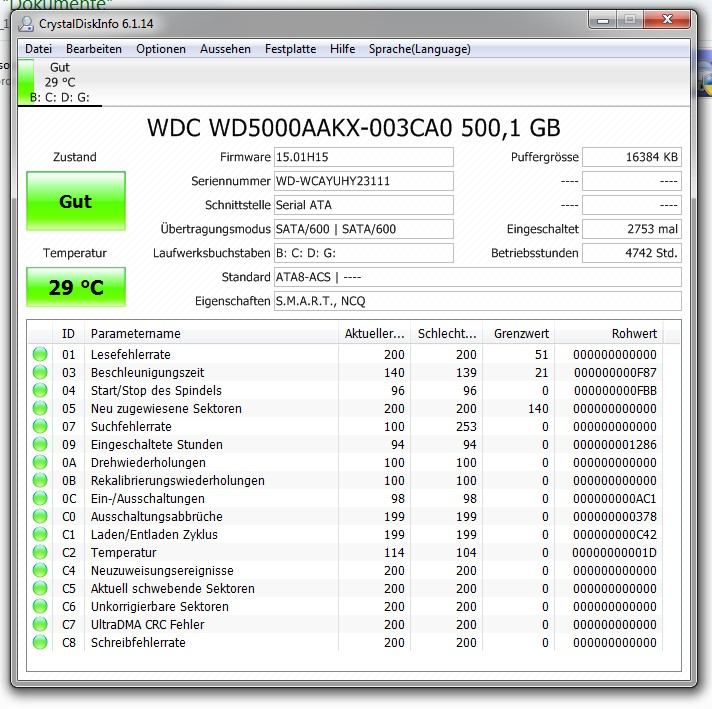Click status dot for Laden/Entladen Zyklus row
The image size is (712, 709).
coord(40,534)
